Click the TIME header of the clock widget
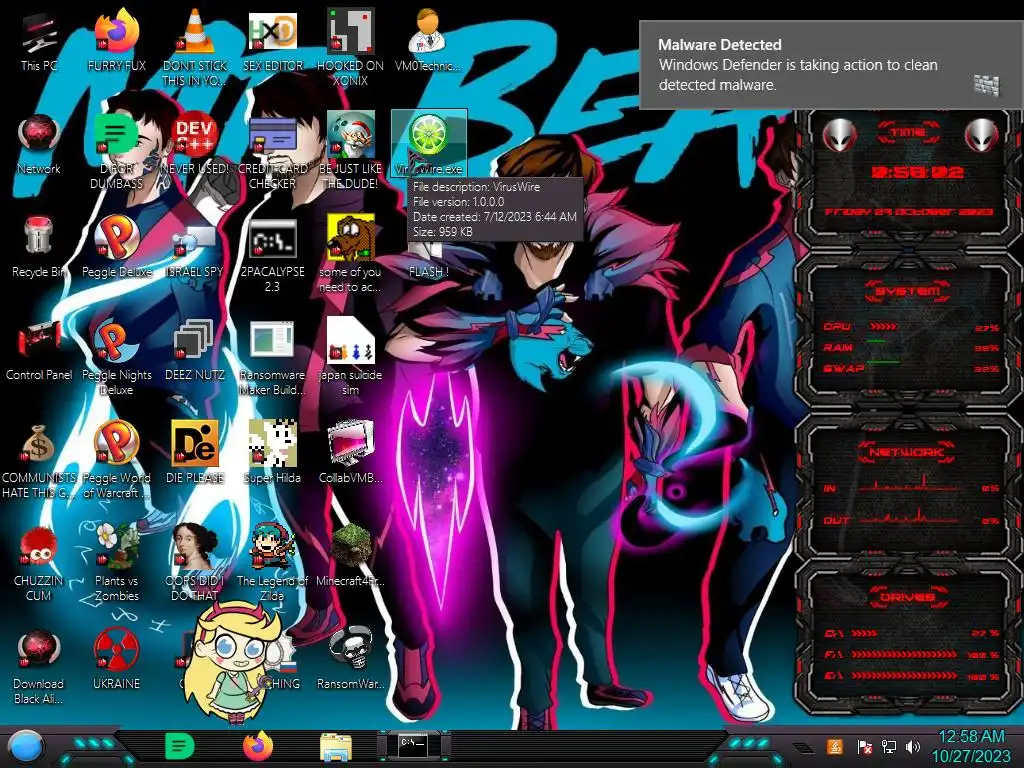The width and height of the screenshot is (1024, 768). [x=908, y=133]
